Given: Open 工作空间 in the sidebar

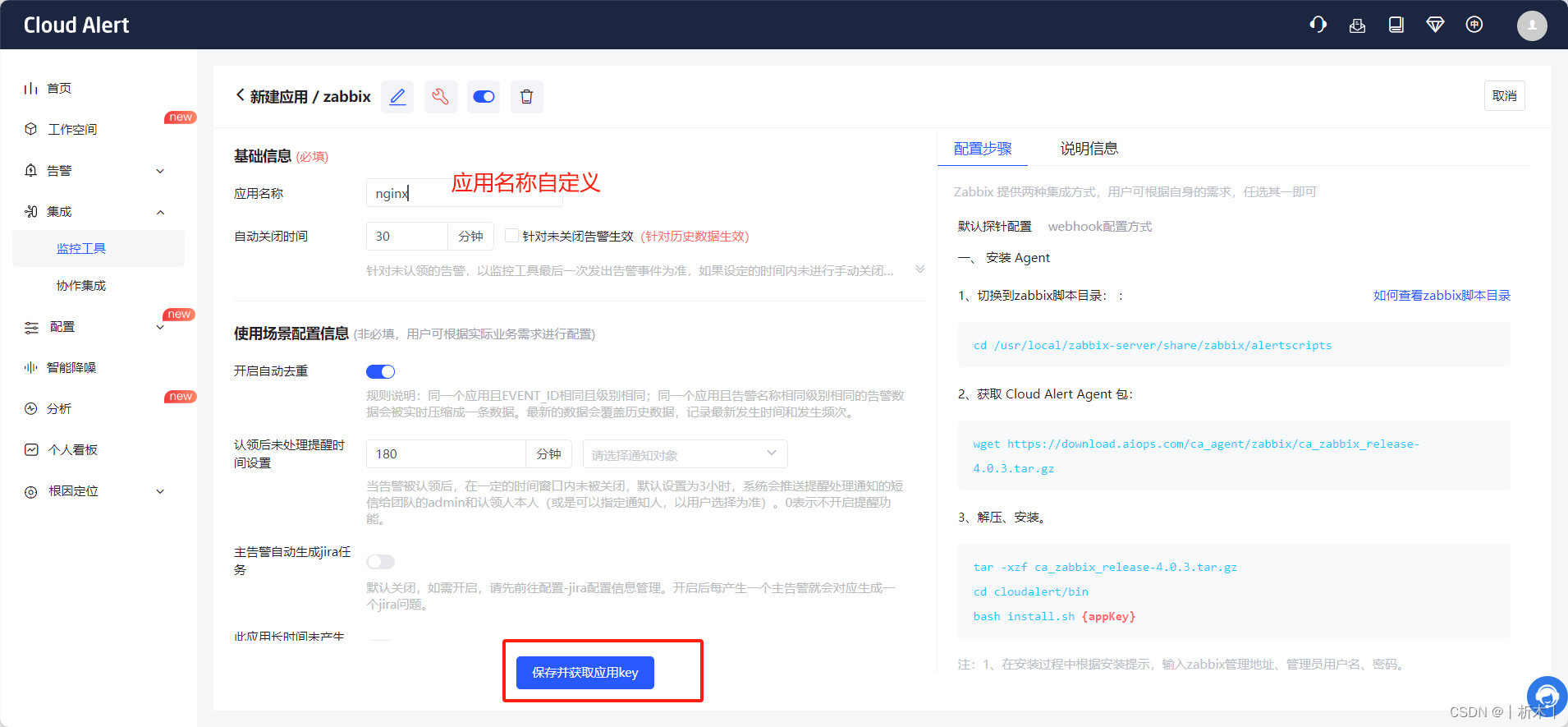Looking at the screenshot, I should (72, 129).
